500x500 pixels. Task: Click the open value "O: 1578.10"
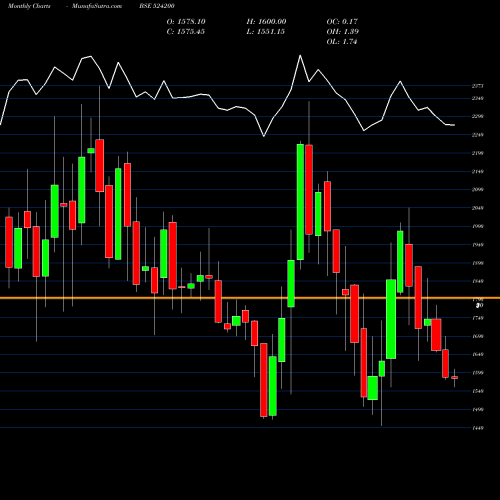point(186,22)
